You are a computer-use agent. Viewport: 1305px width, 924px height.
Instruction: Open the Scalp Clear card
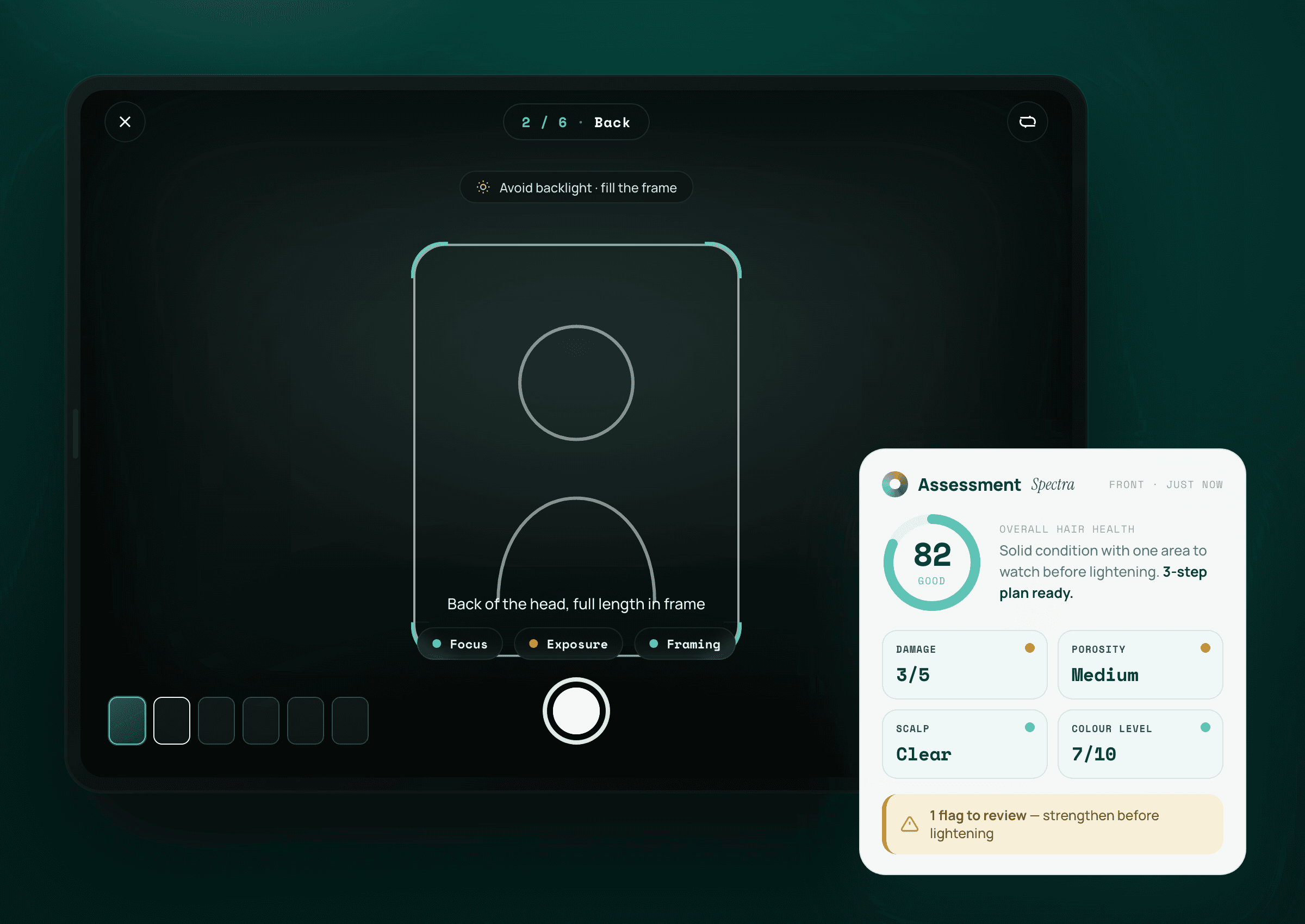(964, 744)
